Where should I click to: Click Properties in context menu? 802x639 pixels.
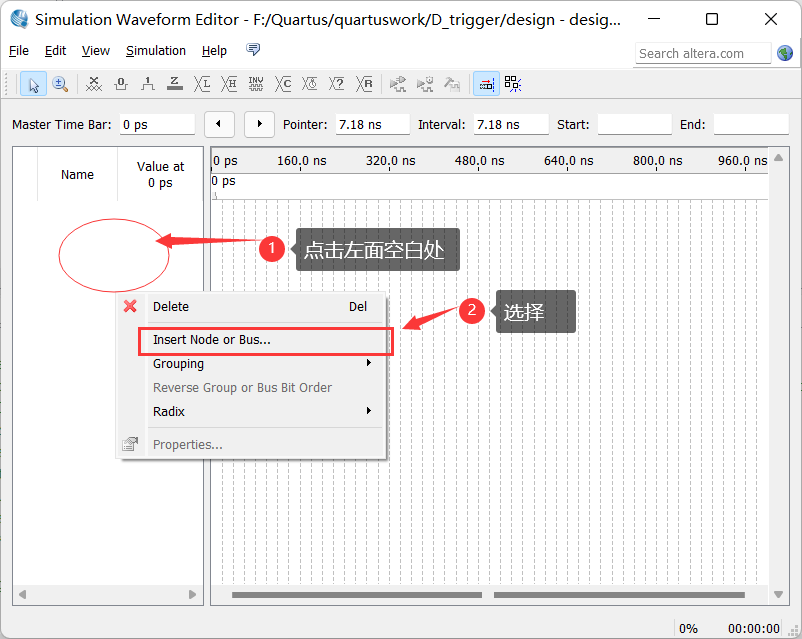click(x=252, y=445)
